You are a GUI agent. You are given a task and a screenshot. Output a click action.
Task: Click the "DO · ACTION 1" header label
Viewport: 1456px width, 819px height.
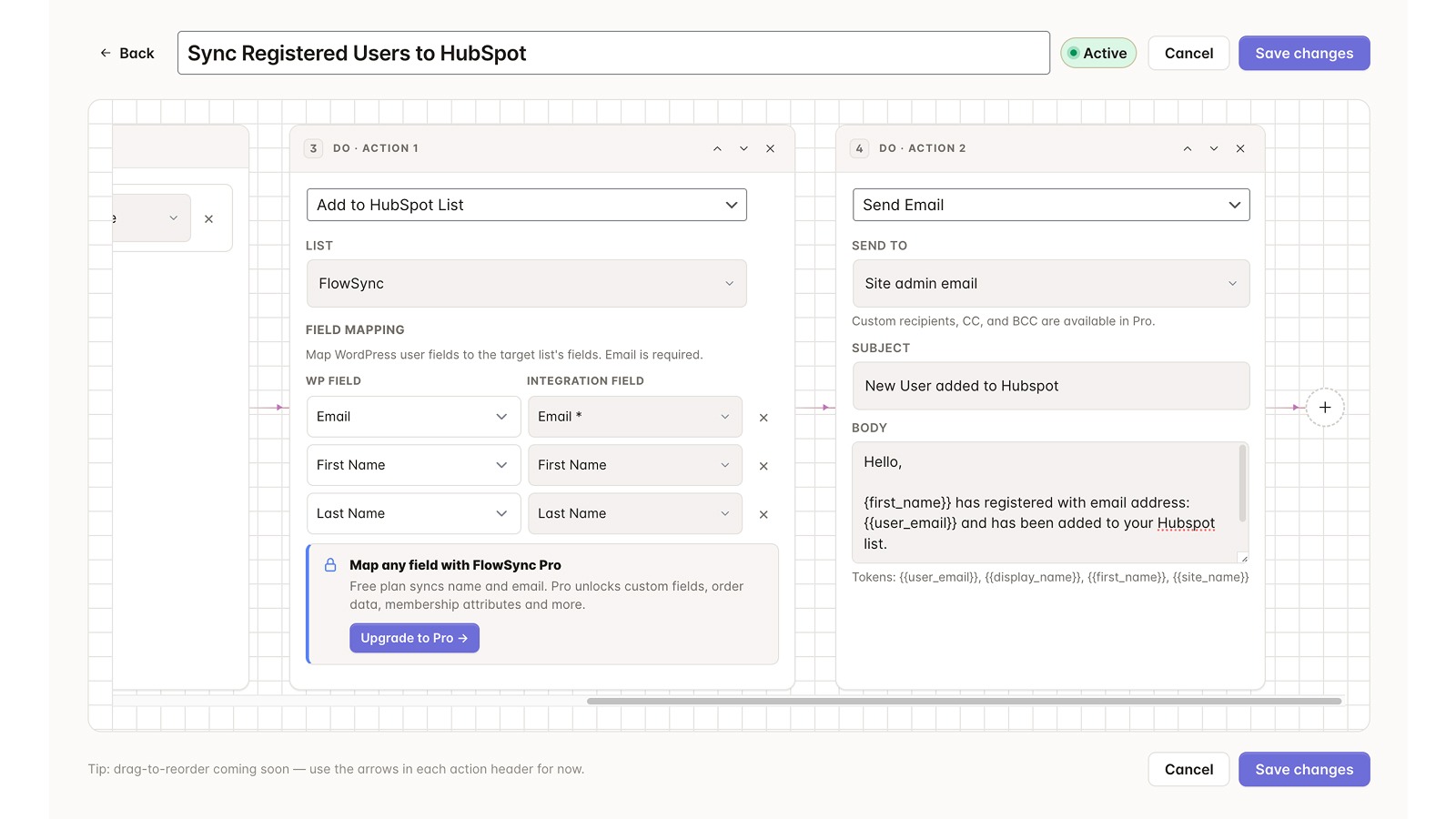tap(376, 148)
